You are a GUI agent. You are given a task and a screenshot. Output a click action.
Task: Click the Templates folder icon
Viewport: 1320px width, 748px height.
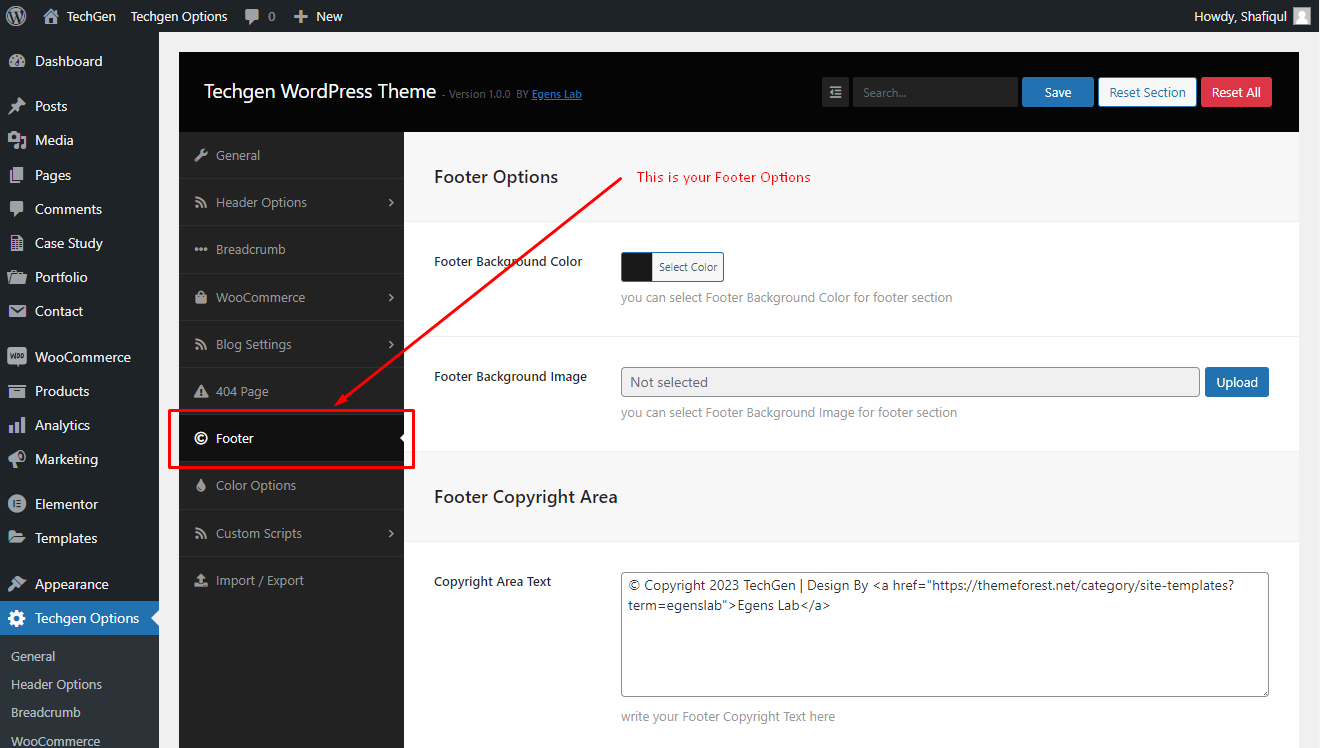[17, 538]
